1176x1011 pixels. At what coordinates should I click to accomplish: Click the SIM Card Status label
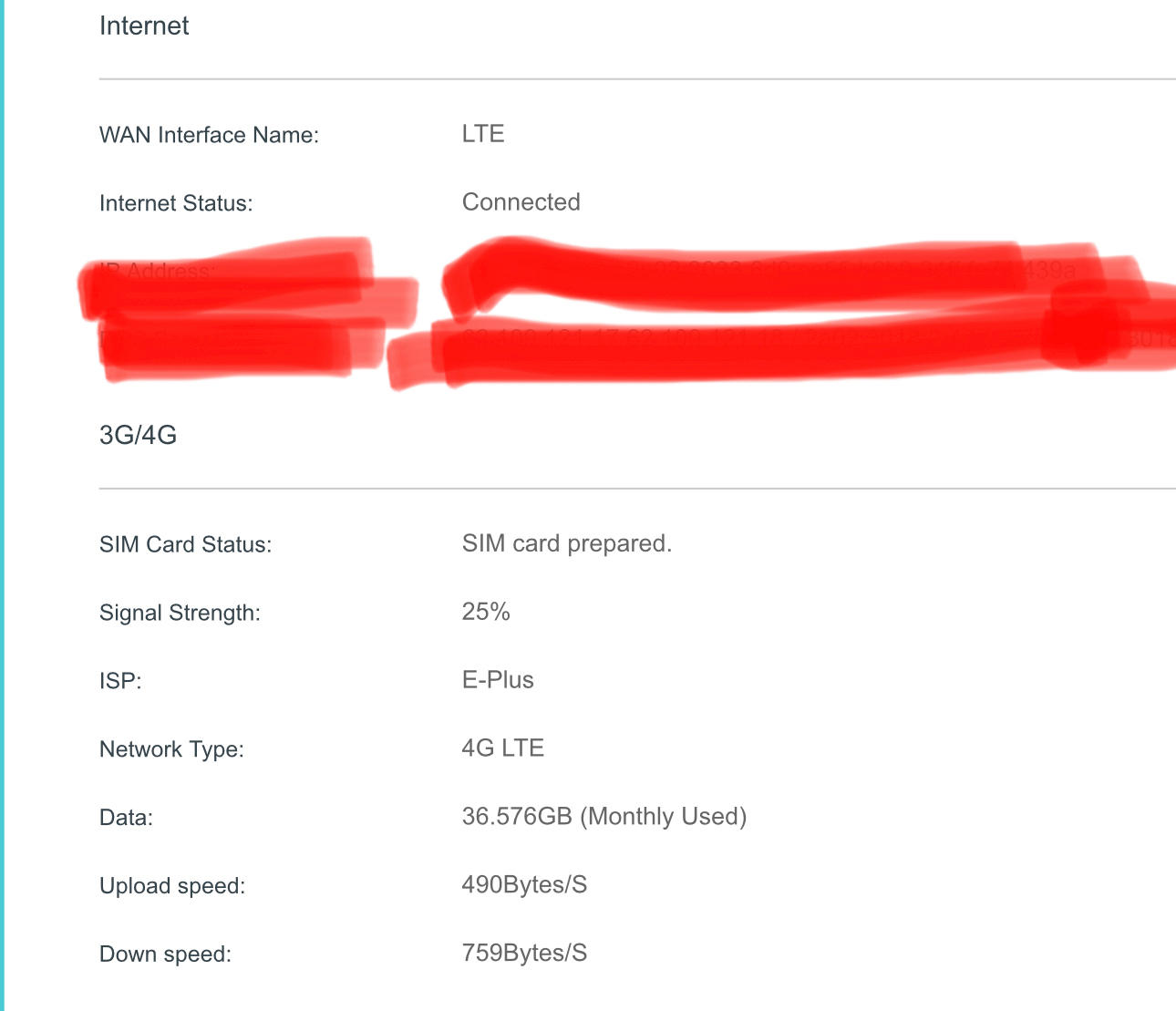tap(186, 545)
